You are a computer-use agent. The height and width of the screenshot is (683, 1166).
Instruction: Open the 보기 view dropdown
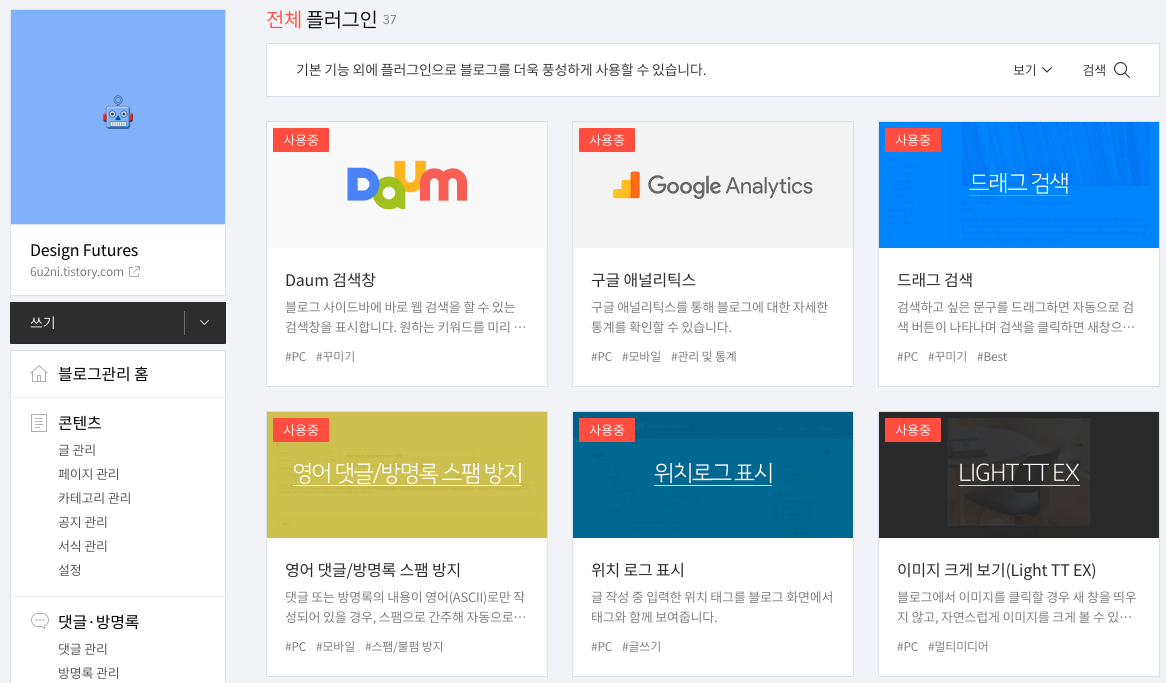tap(1032, 70)
